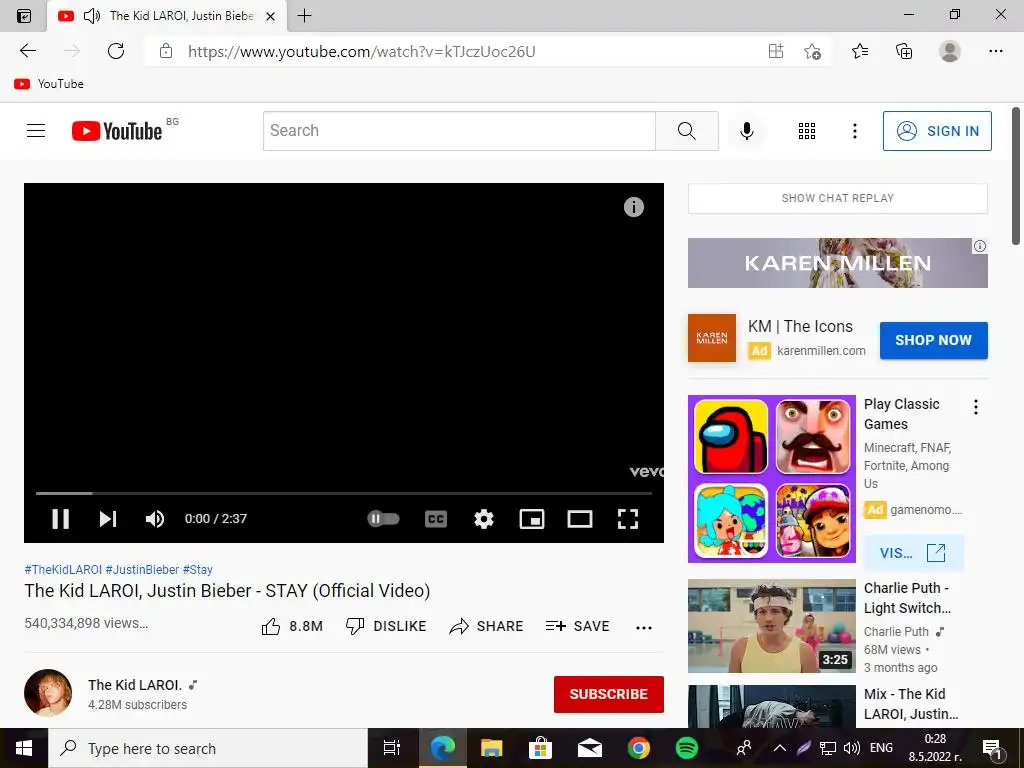Switch to theater mode
Screen dimensions: 1024x768
coord(579,519)
